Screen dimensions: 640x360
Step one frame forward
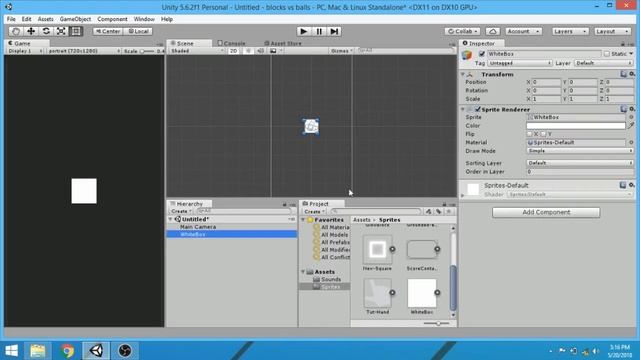334,31
